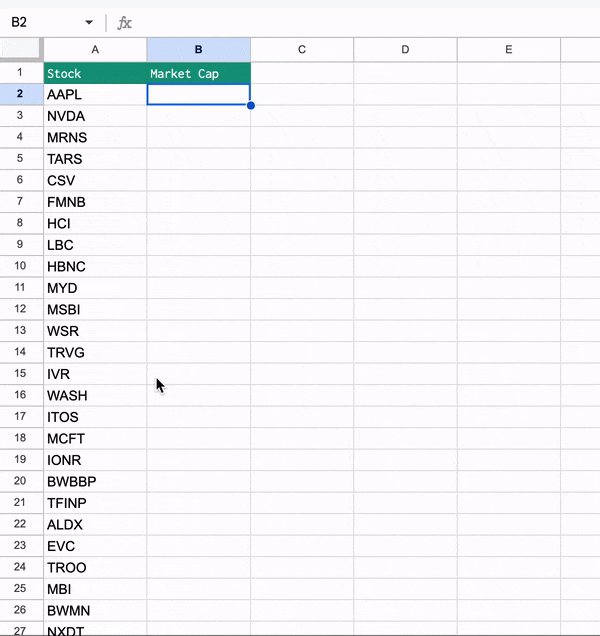Select the NVDA cell

pos(95,116)
